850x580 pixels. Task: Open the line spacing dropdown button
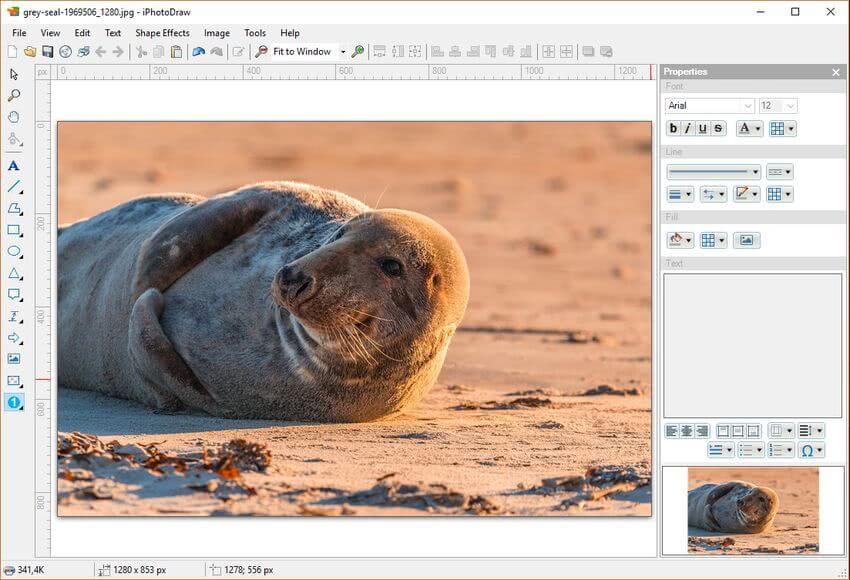point(811,431)
